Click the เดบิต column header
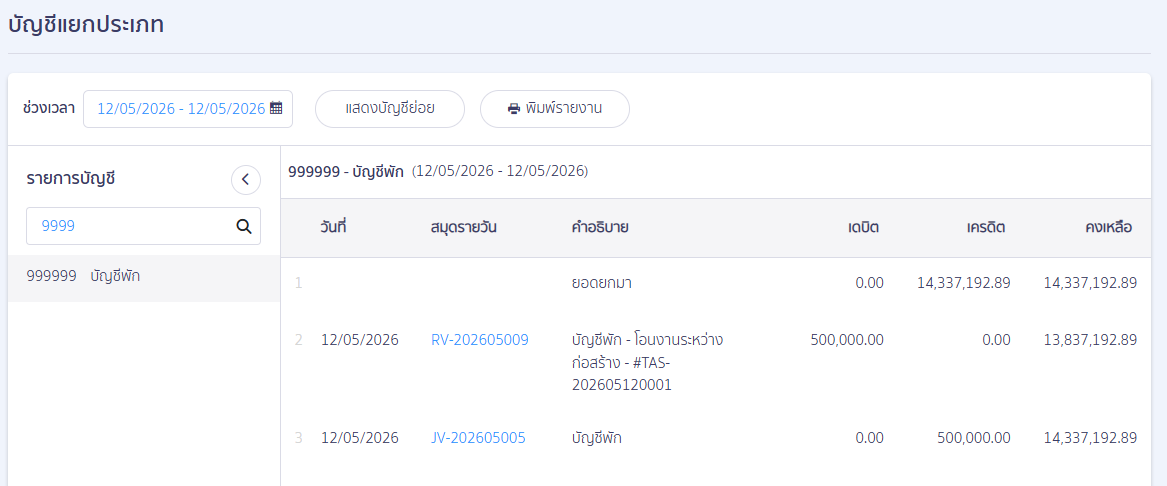The height and width of the screenshot is (486, 1167). 863,228
